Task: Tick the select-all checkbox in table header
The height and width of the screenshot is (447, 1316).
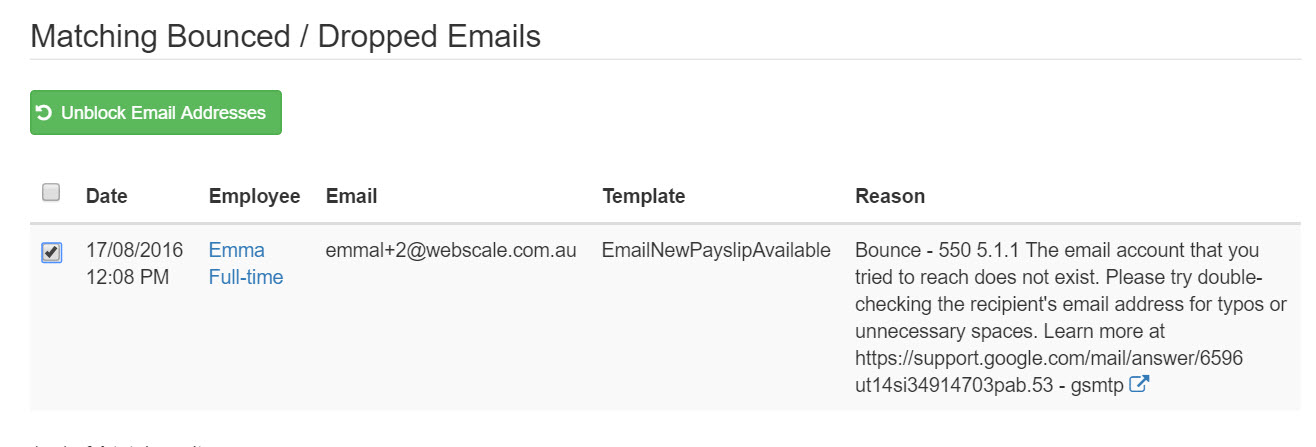Action: pyautogui.click(x=51, y=192)
